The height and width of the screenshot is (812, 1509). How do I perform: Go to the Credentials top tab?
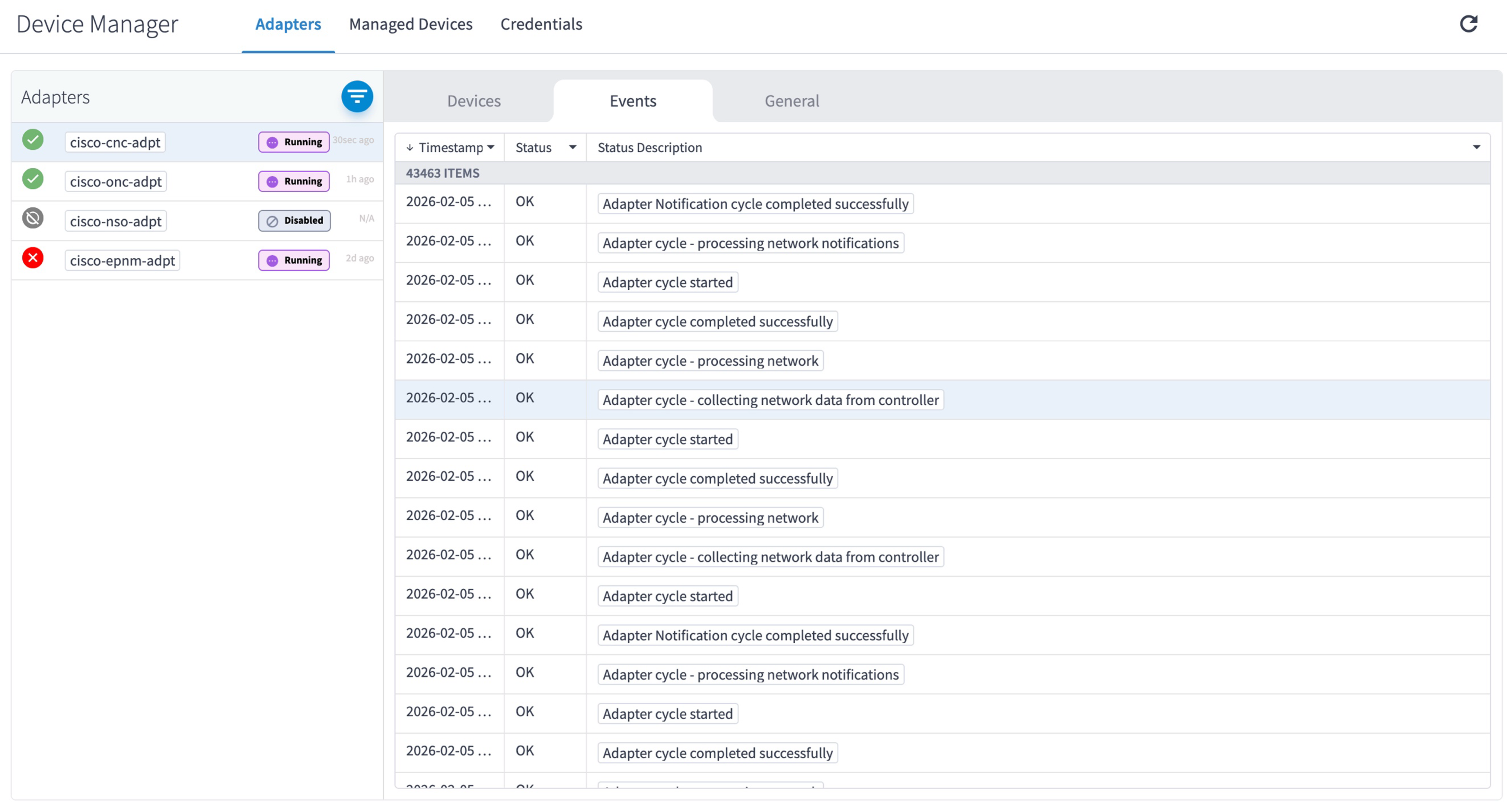[541, 24]
